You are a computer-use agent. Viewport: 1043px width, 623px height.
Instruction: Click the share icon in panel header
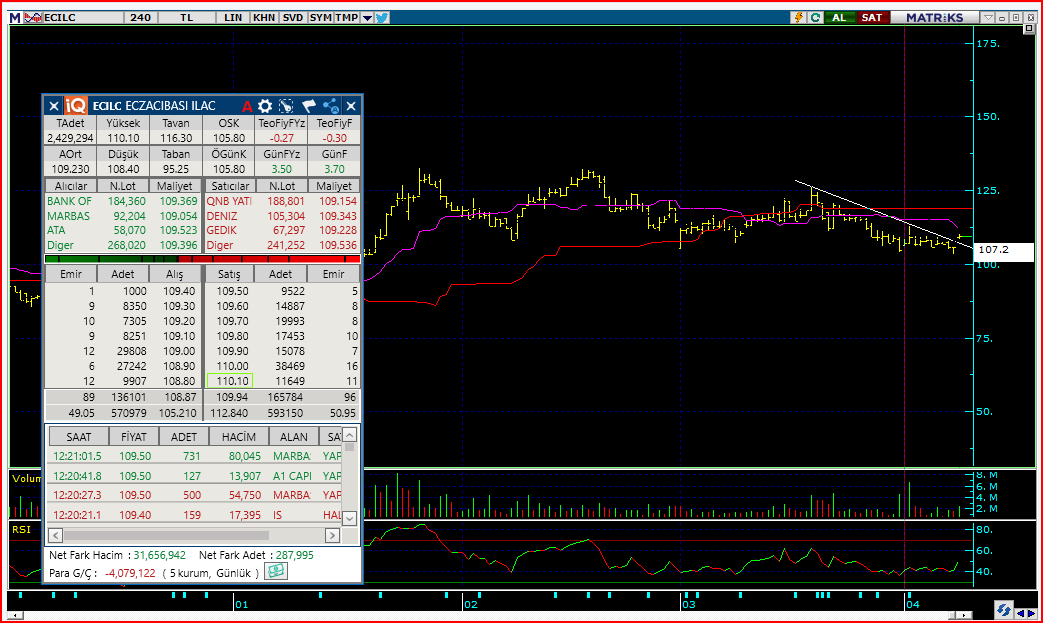[x=331, y=106]
